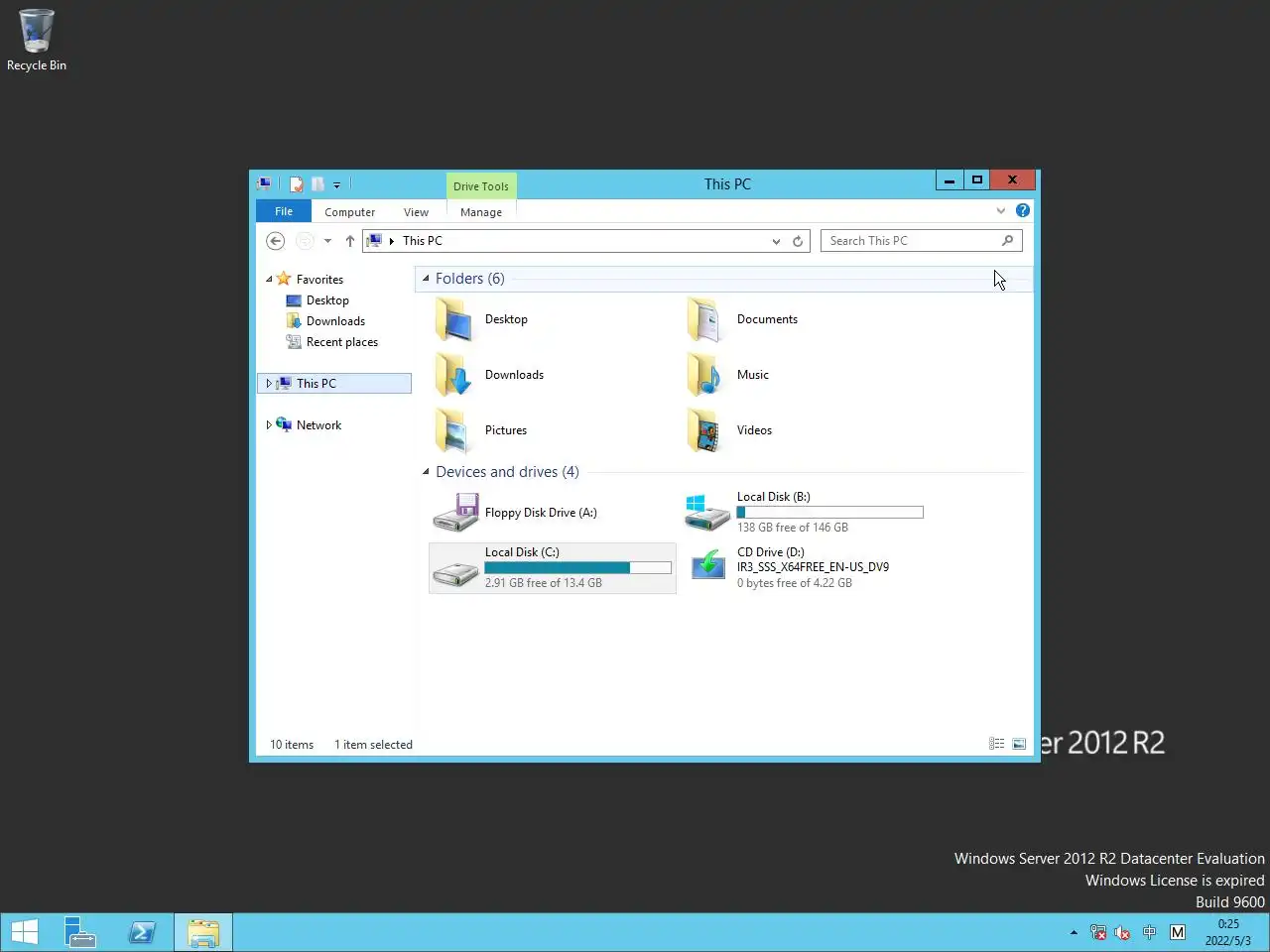
Task: Collapse the Folders (6) group
Action: (x=426, y=279)
